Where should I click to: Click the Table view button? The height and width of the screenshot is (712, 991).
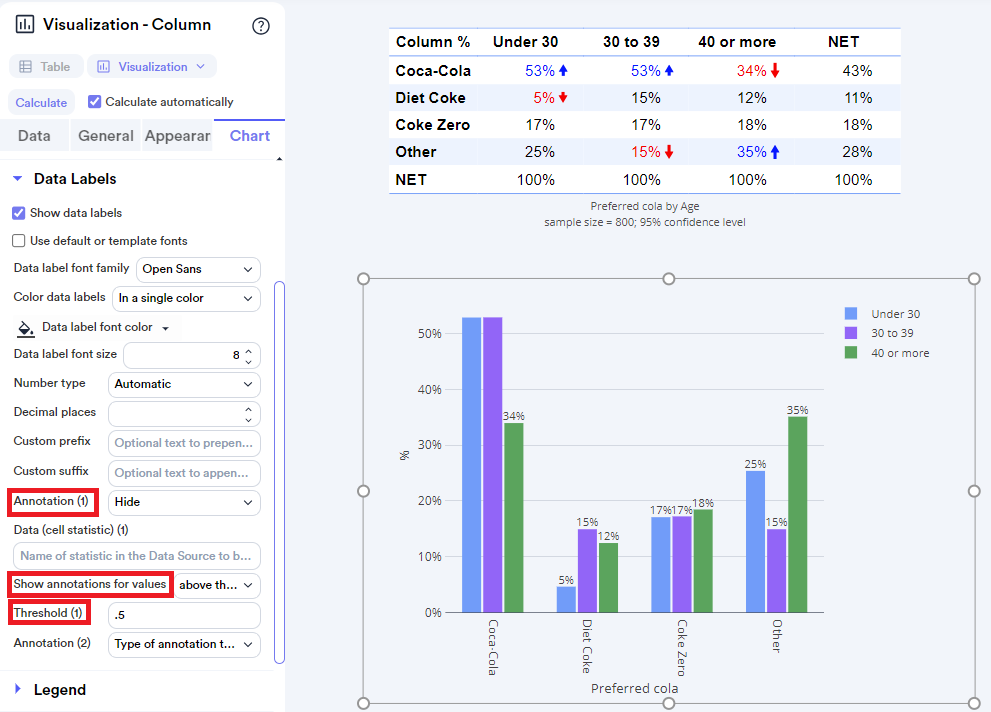46,66
